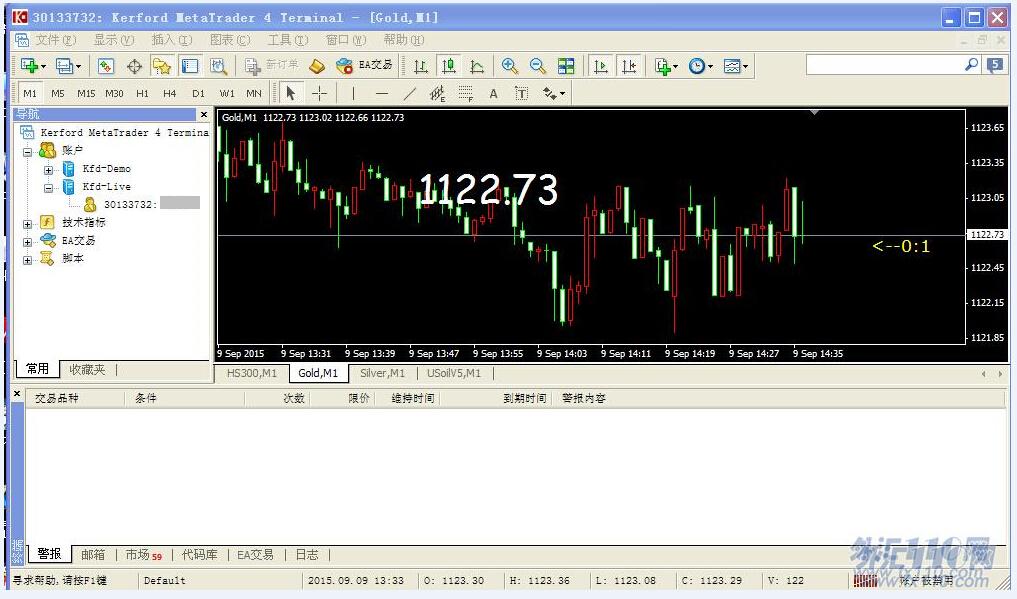Toggle chart shift
This screenshot has height=599, width=1017.
tap(628, 65)
